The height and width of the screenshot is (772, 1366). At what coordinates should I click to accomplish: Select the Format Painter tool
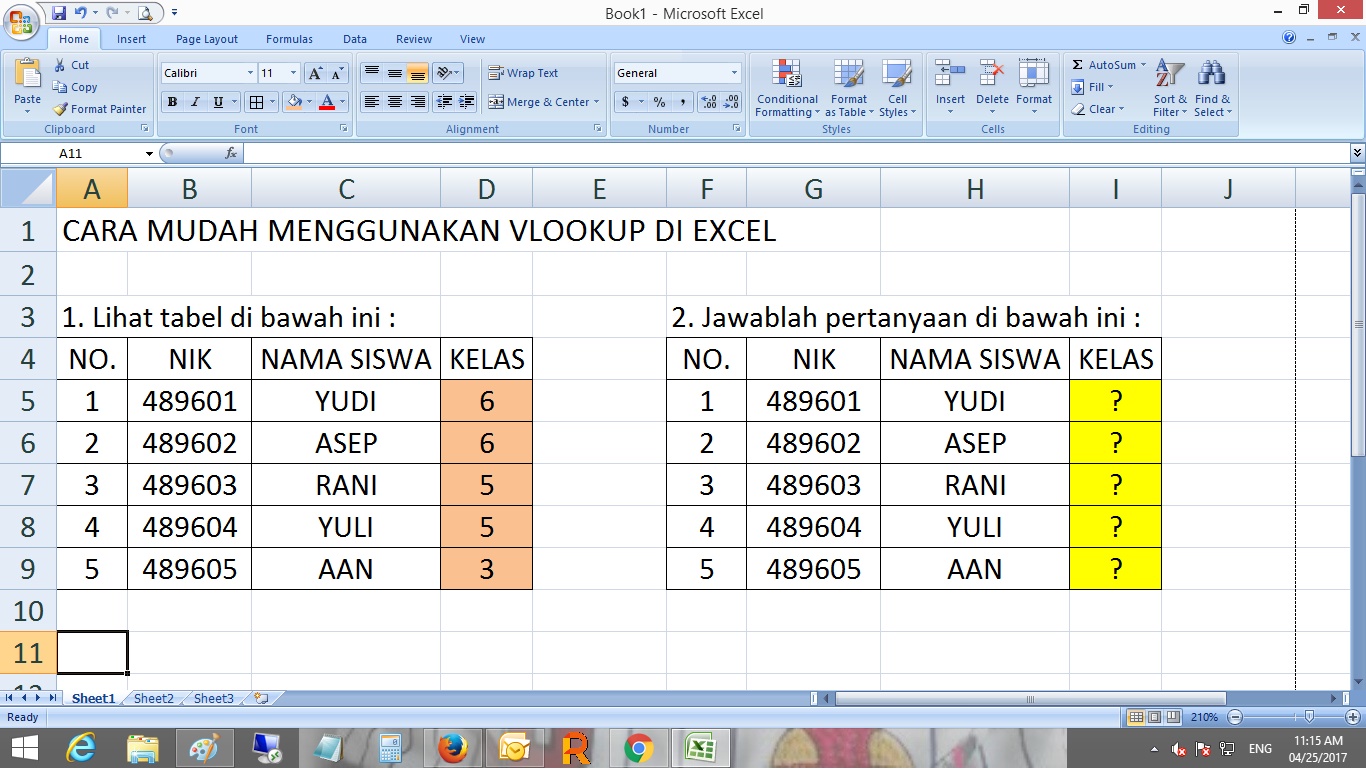coord(100,109)
